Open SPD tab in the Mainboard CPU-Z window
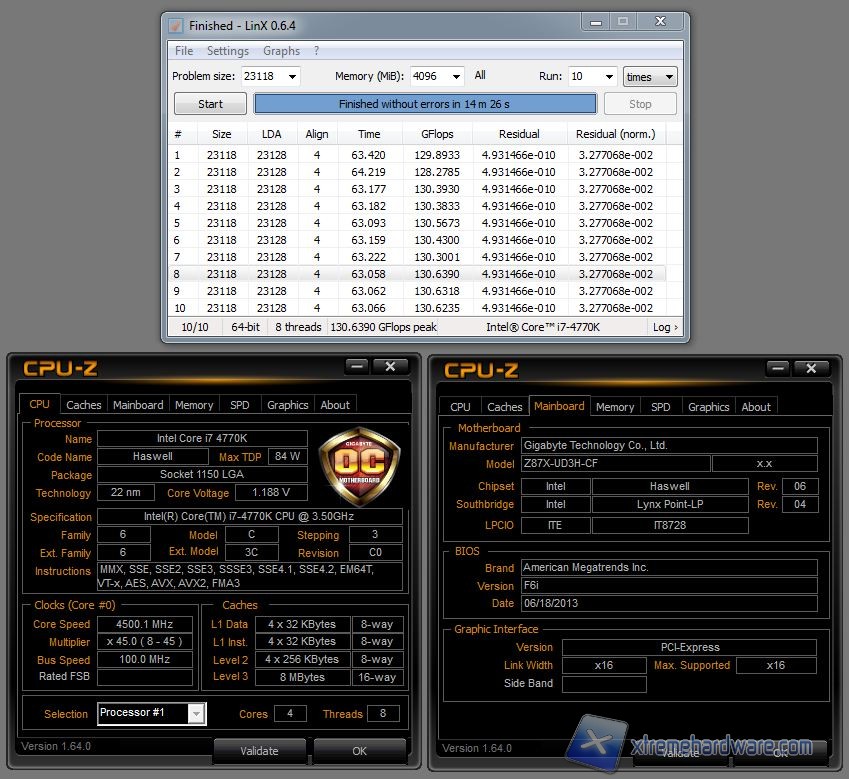The height and width of the screenshot is (779, 849). pos(661,407)
